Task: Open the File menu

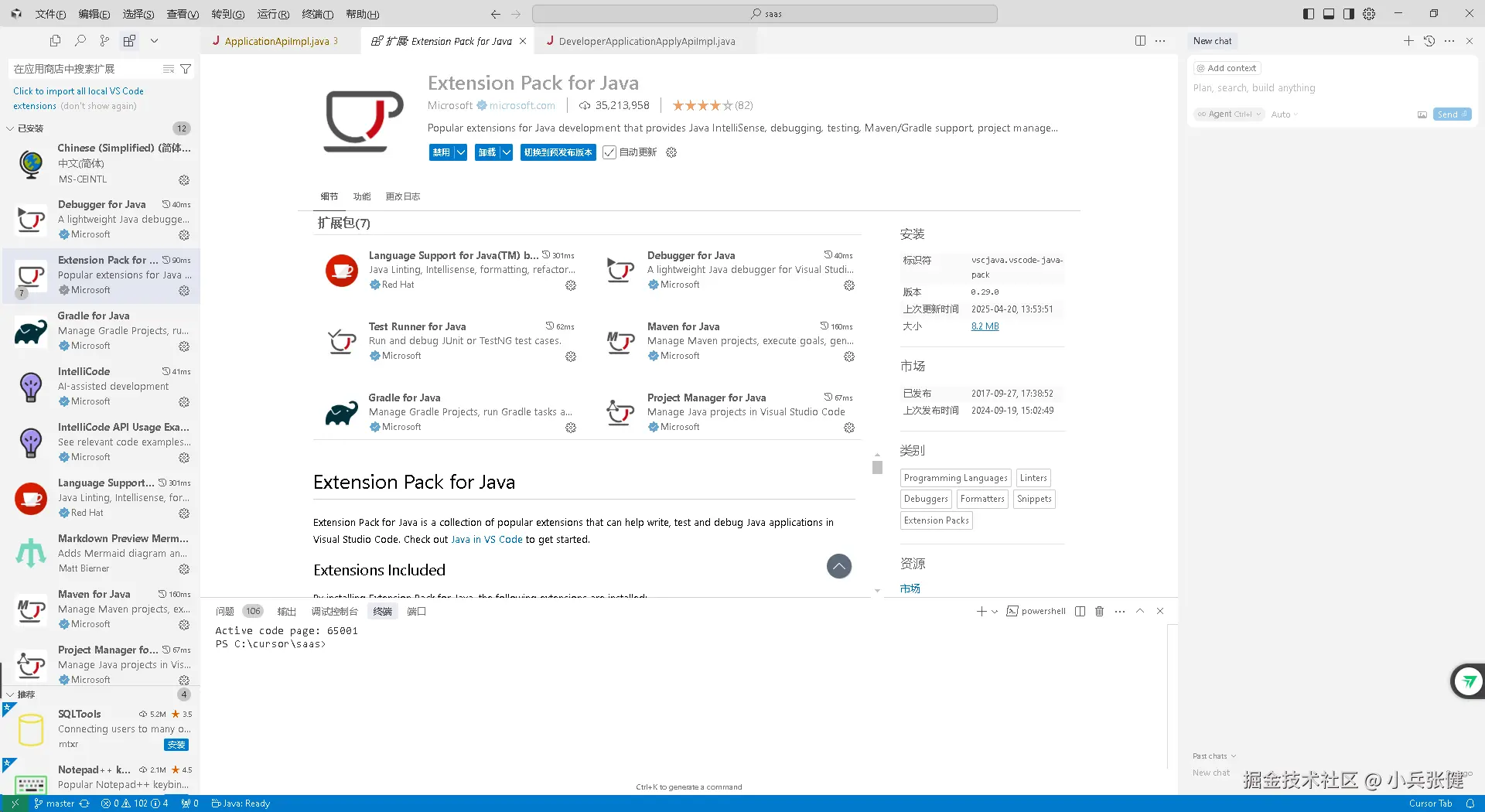Action: [50, 14]
